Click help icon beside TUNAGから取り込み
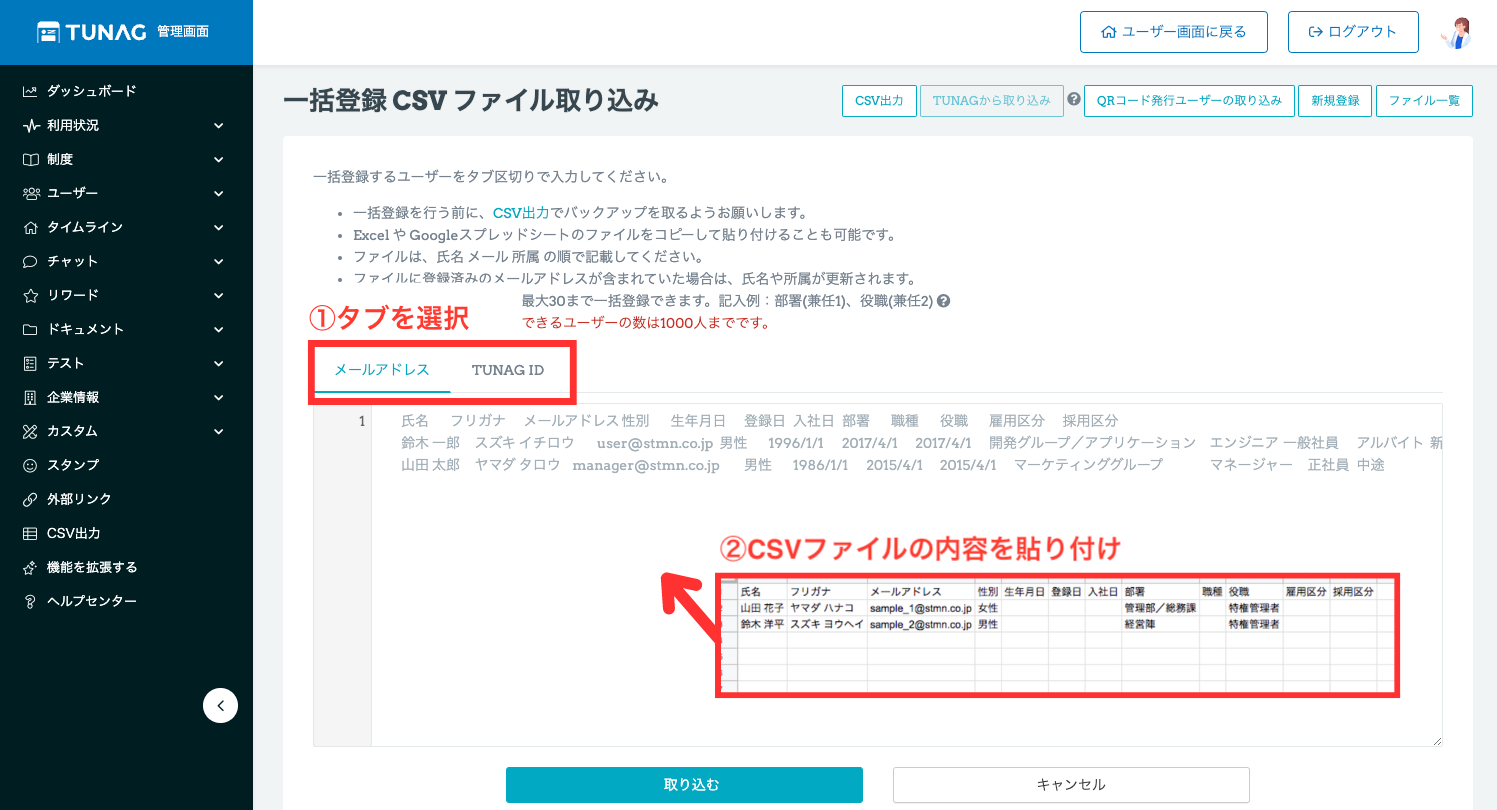1497x810 pixels. (1074, 100)
